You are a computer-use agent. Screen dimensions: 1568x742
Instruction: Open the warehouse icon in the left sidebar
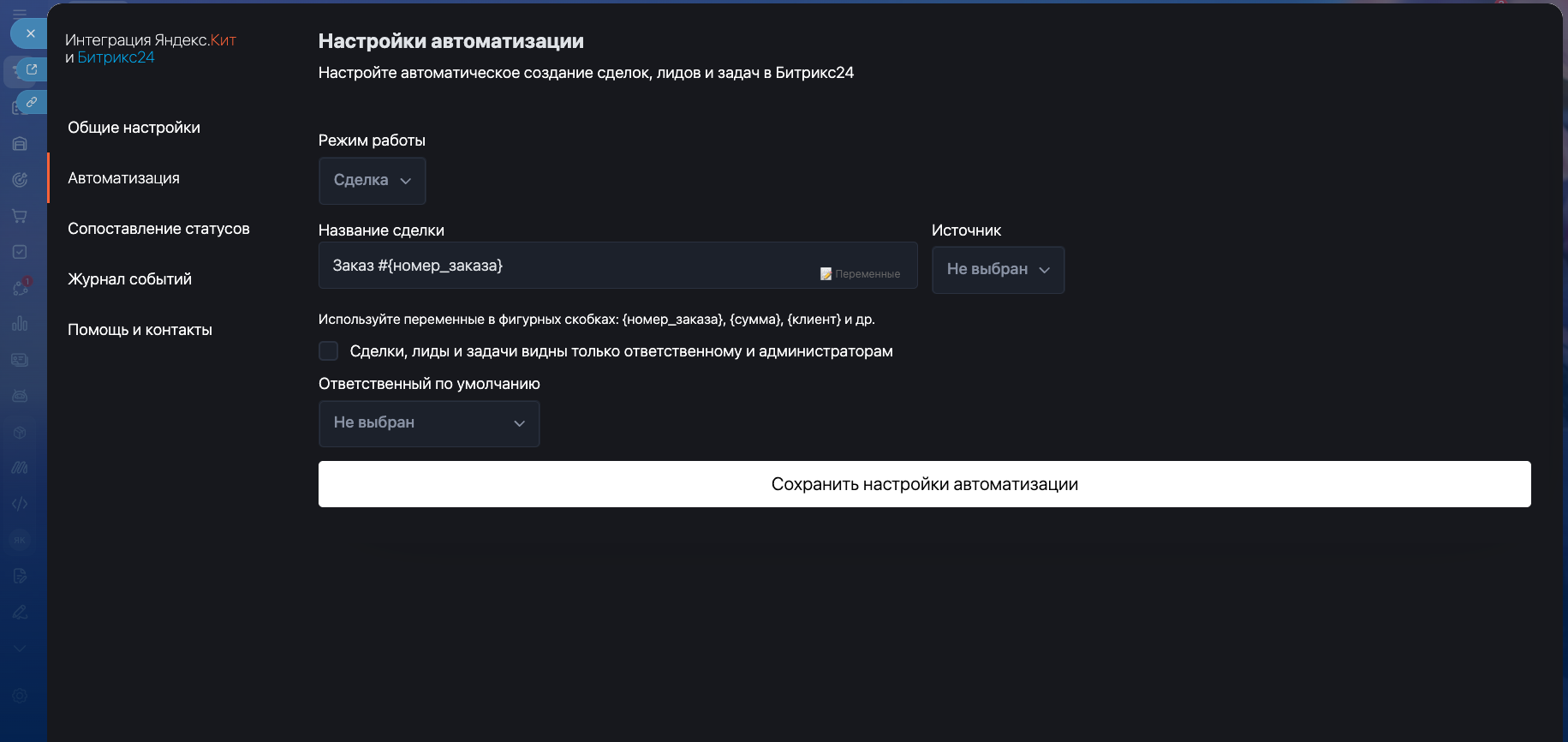click(x=20, y=144)
